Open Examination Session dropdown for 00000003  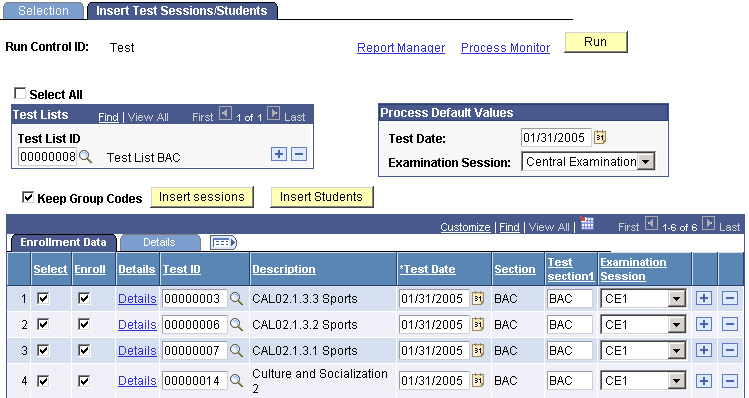pos(676,299)
